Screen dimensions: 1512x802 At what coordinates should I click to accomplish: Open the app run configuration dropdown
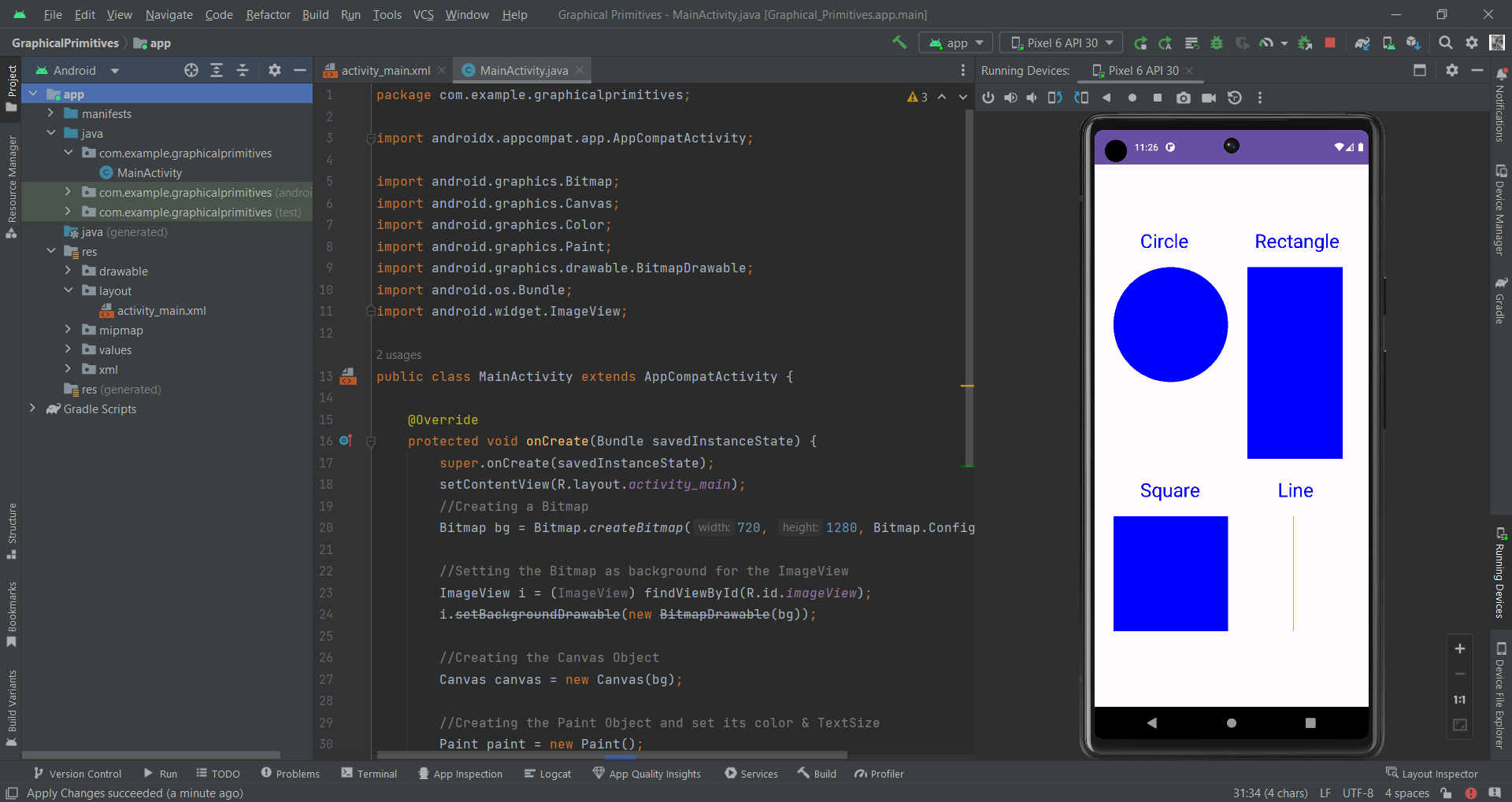click(955, 43)
